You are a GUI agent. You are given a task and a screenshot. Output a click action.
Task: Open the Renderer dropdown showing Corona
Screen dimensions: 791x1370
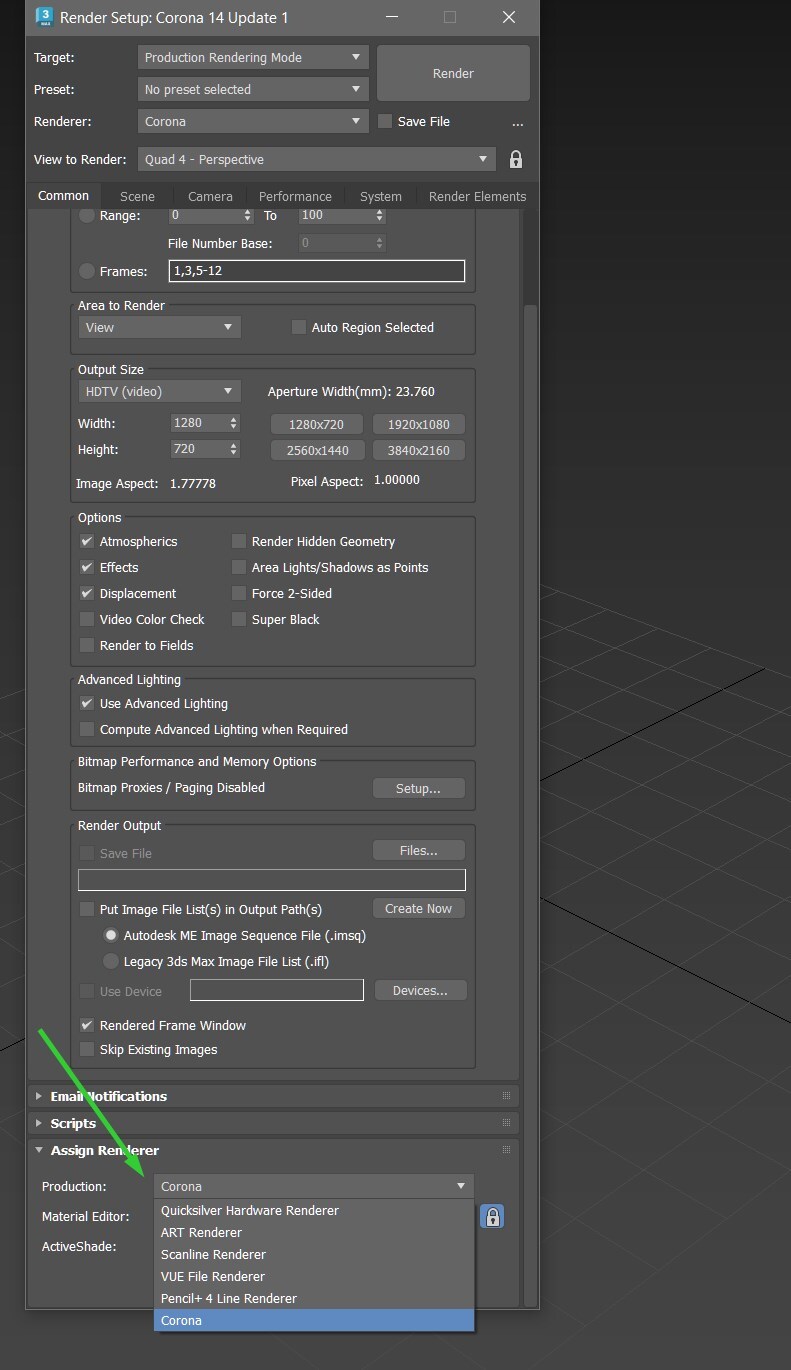tap(253, 121)
